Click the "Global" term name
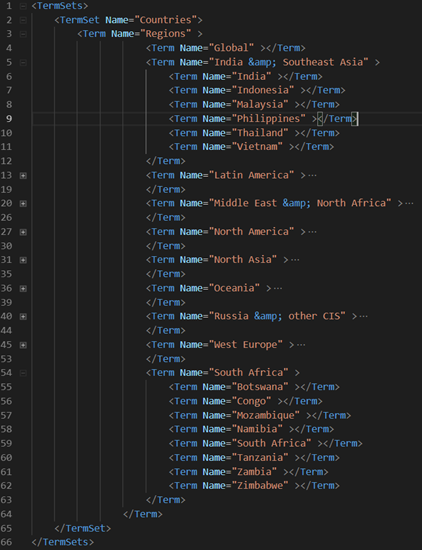The width and height of the screenshot is (422, 550). click(231, 48)
